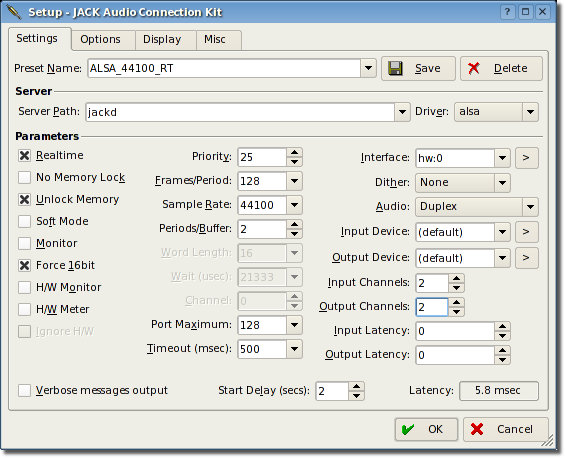Click the floppy disk Save icon
The width and height of the screenshot is (565, 458).
[395, 68]
